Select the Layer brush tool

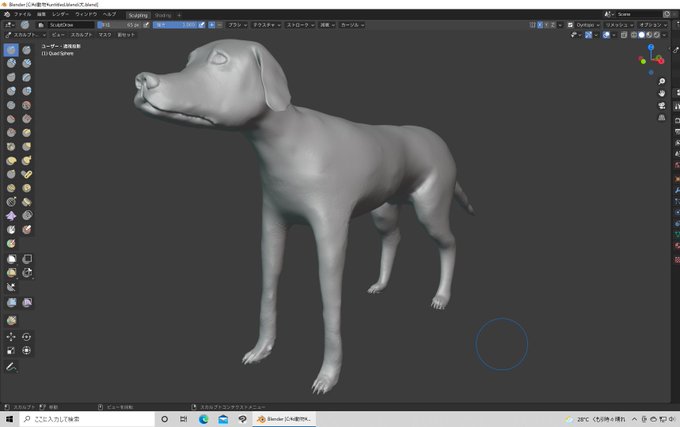[26, 78]
